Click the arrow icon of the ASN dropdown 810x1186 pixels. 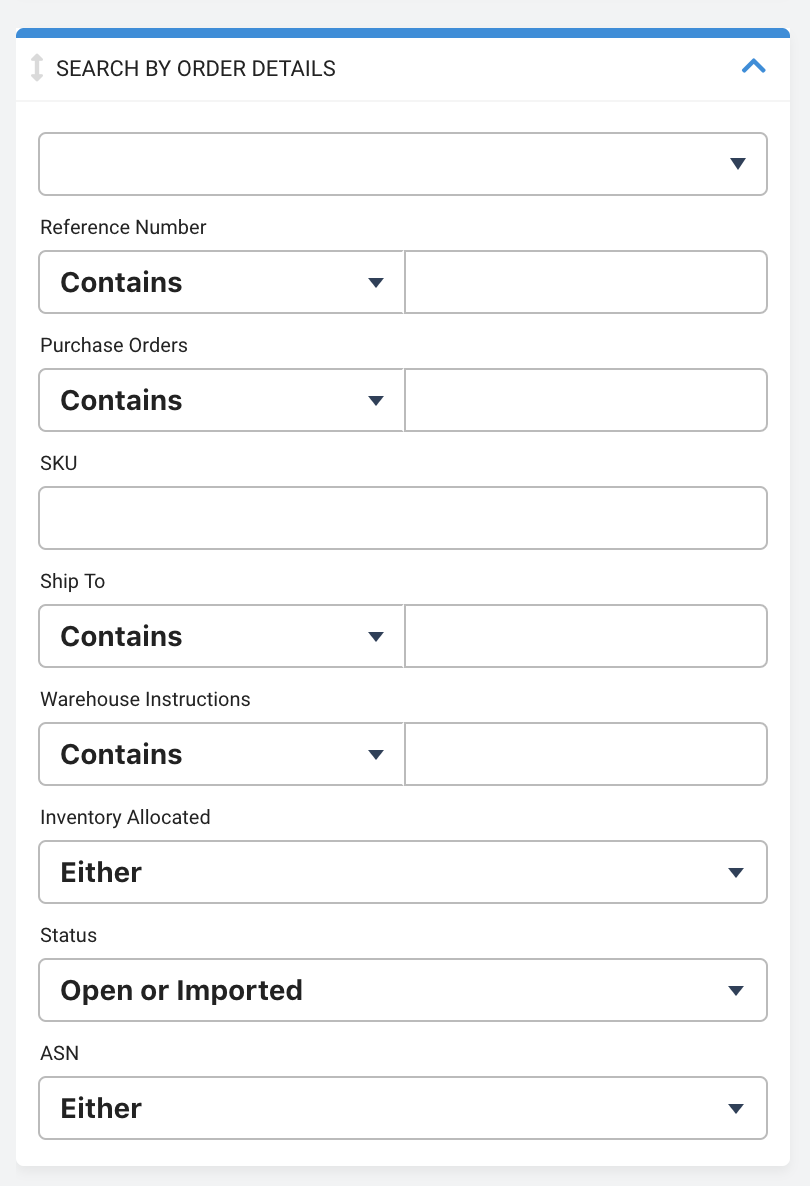pos(736,1109)
